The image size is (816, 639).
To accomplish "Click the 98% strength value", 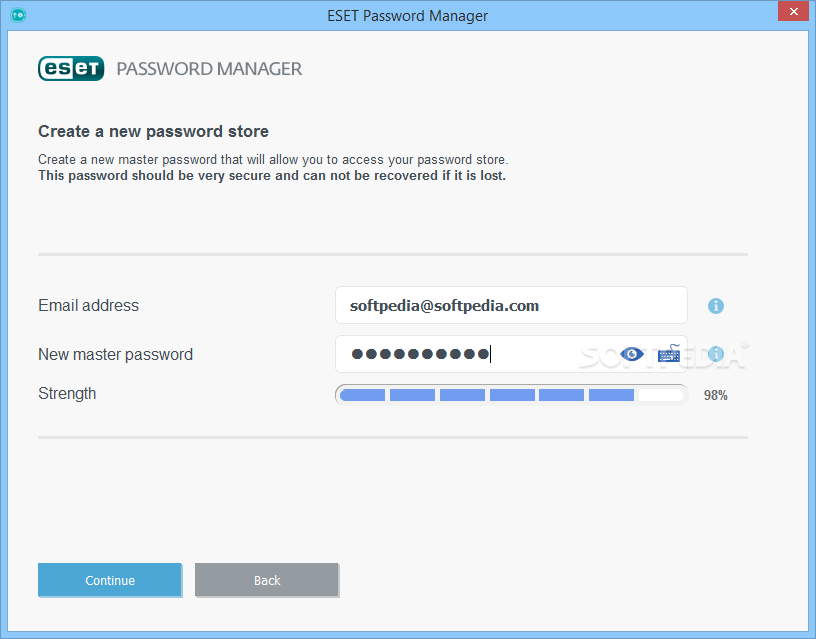I will tap(716, 395).
